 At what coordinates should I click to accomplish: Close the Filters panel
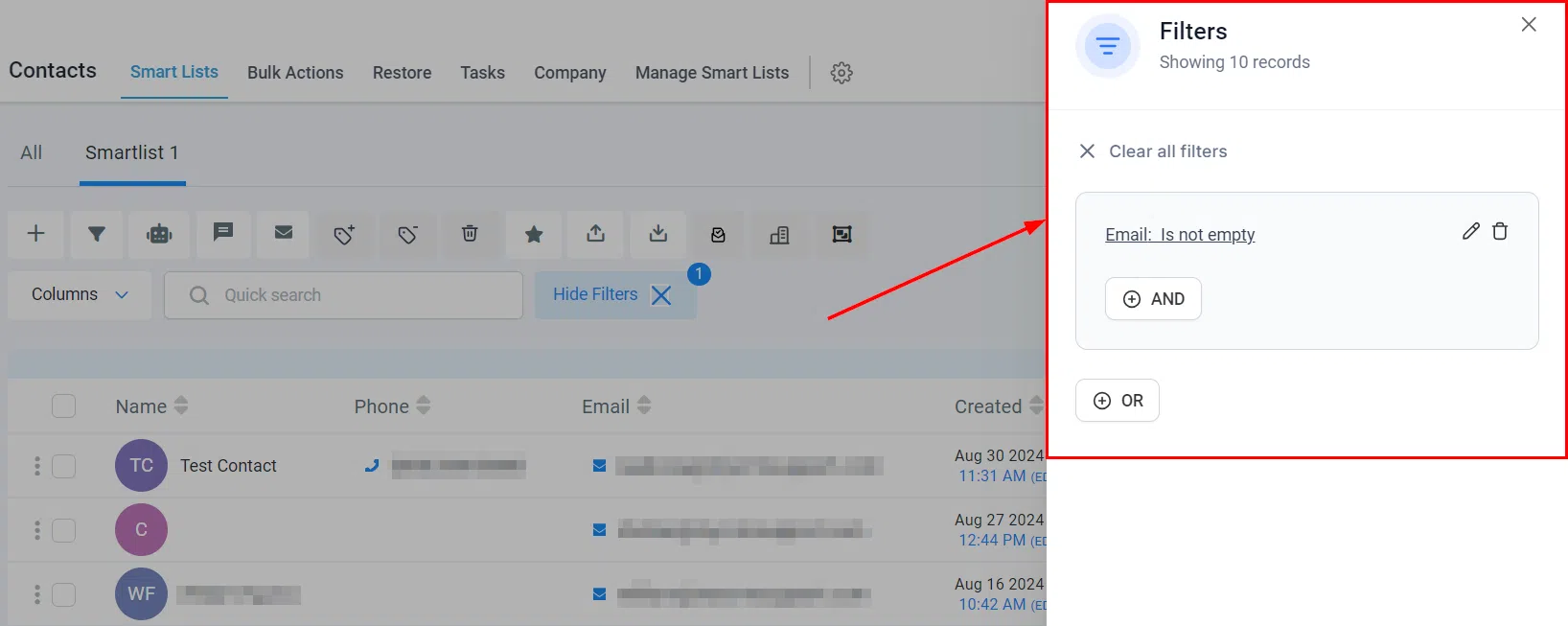coord(1529,25)
